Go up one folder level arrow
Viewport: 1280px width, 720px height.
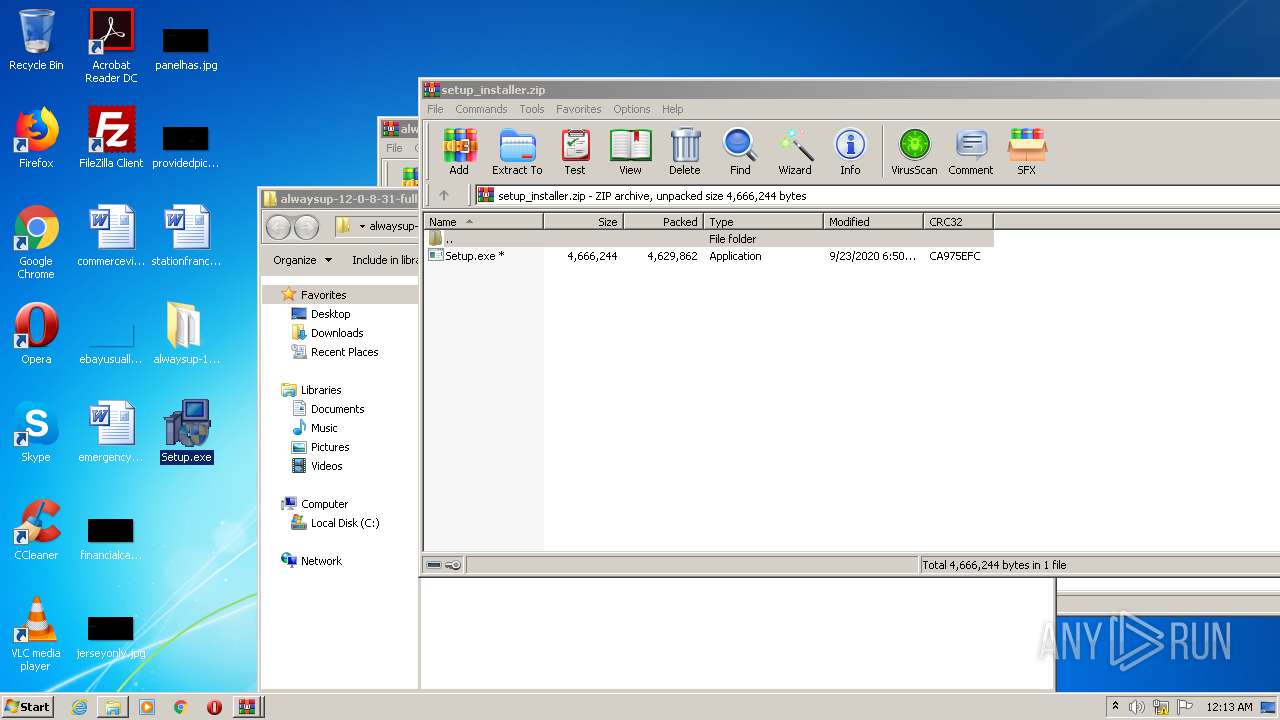(444, 196)
